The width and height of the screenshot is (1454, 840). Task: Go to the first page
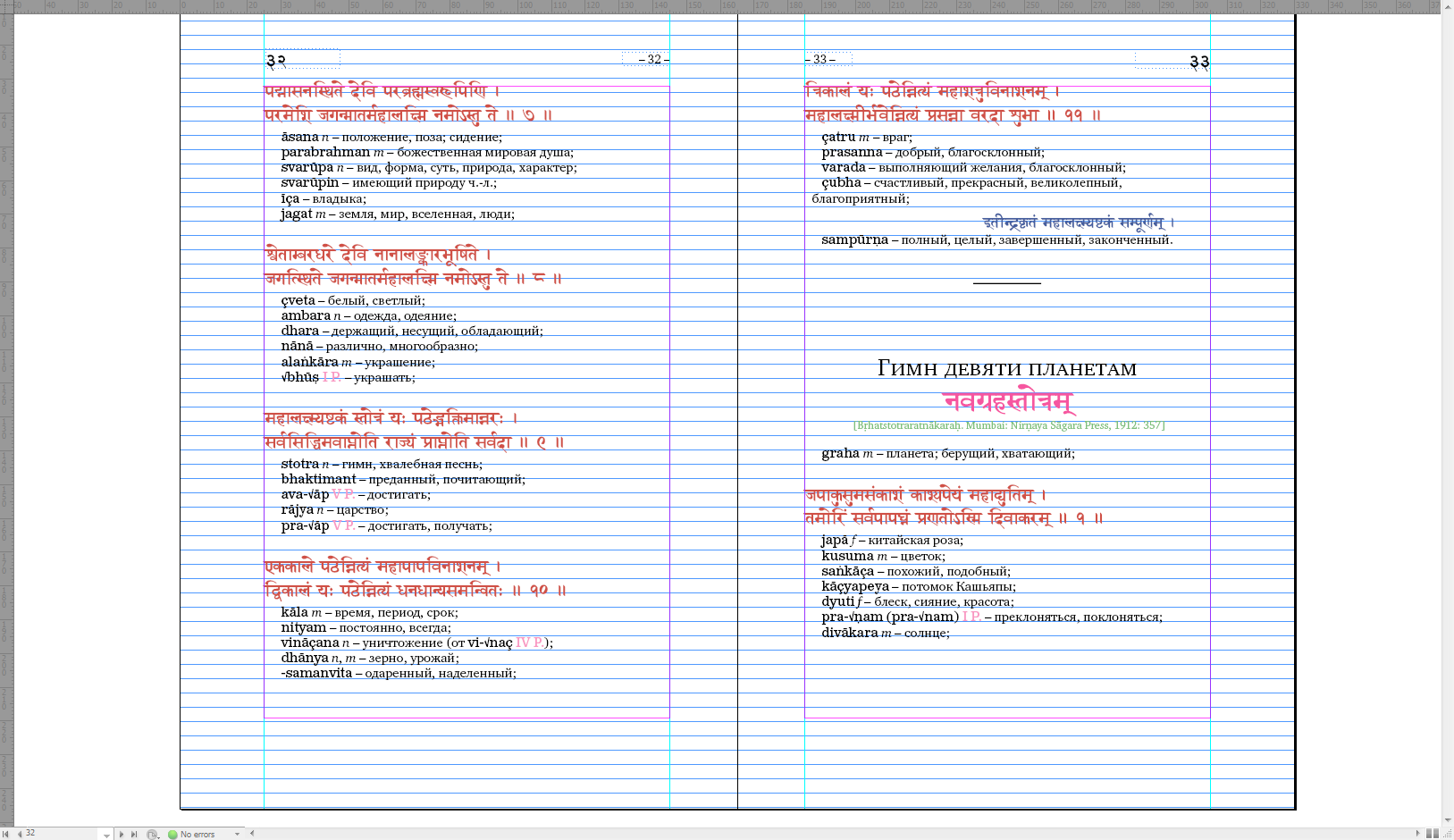point(6,834)
